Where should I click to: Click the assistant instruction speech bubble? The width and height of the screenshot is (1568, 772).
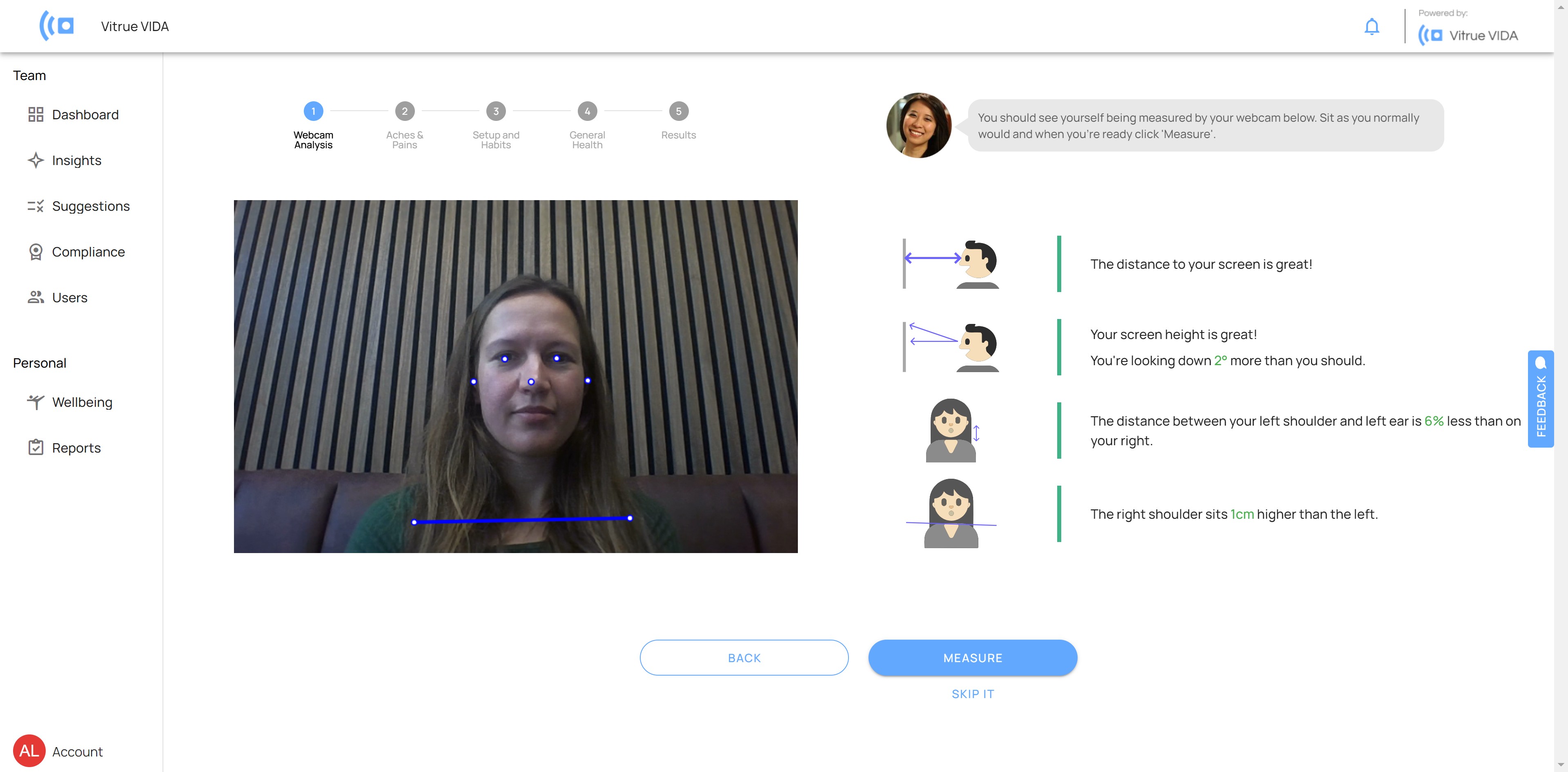(x=1205, y=125)
